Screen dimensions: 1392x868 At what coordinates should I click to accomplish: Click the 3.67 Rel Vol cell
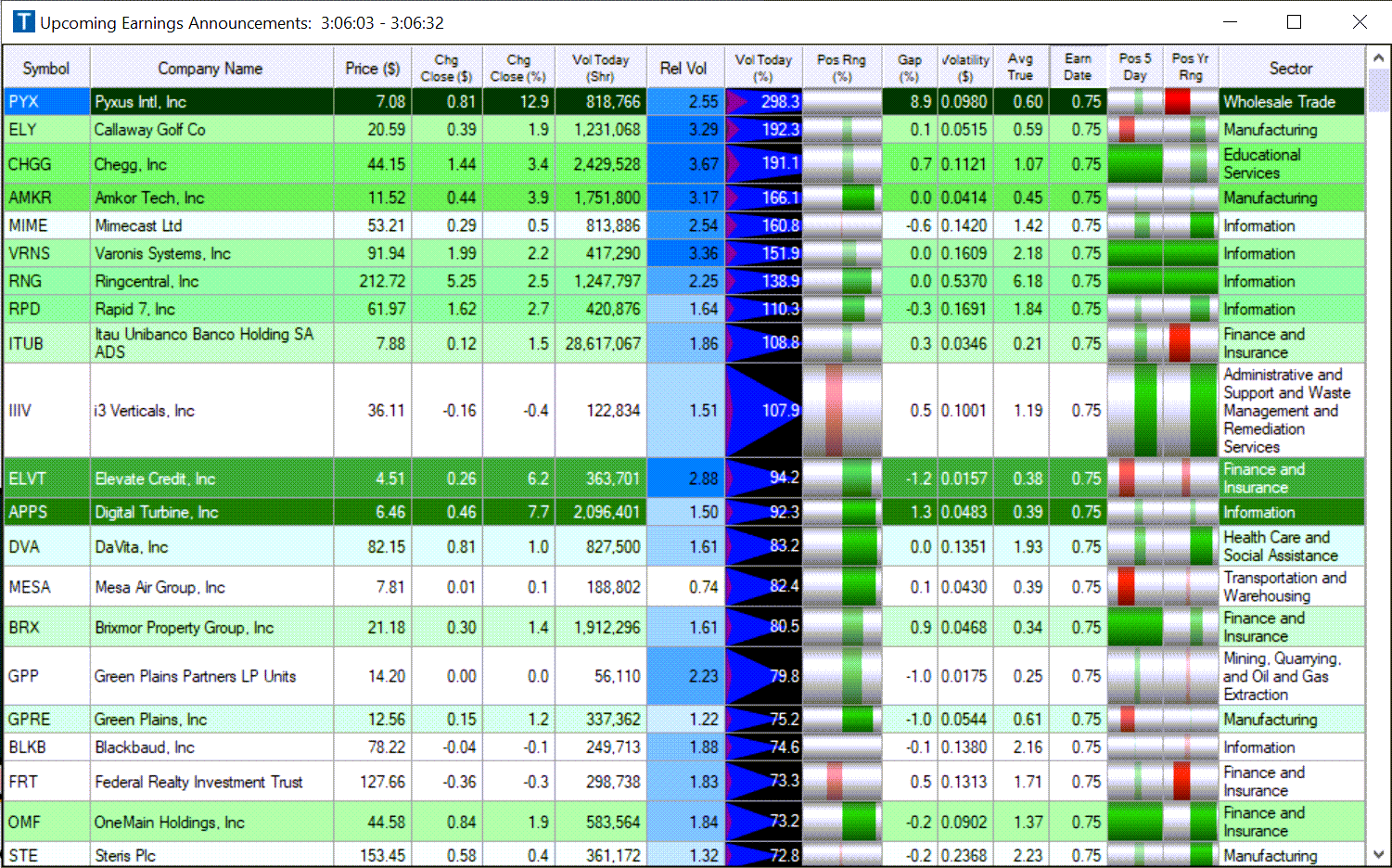point(684,164)
